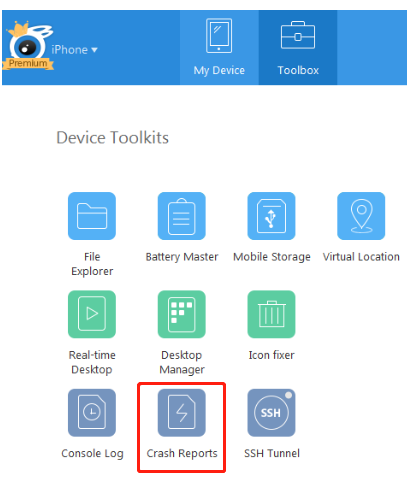Click the Desktop Manager label text
Viewport: 407px width, 502px height.
[182, 362]
